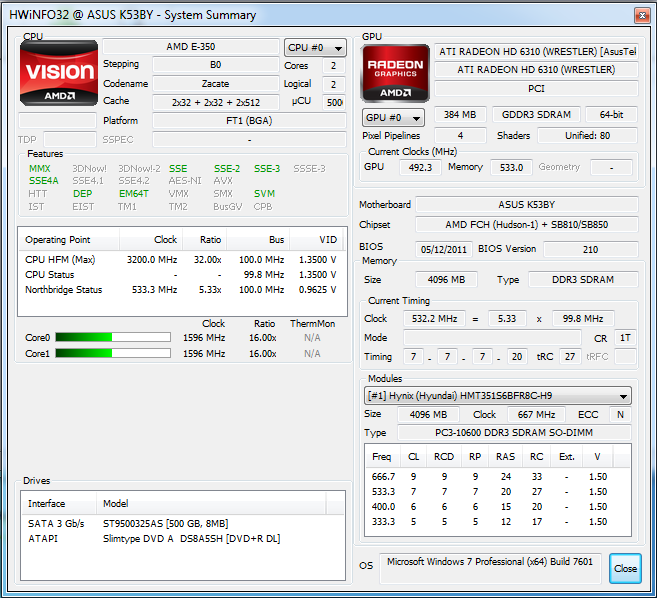Click the RAS column header in module table
Screen dimensions: 657x598
(x=505, y=456)
